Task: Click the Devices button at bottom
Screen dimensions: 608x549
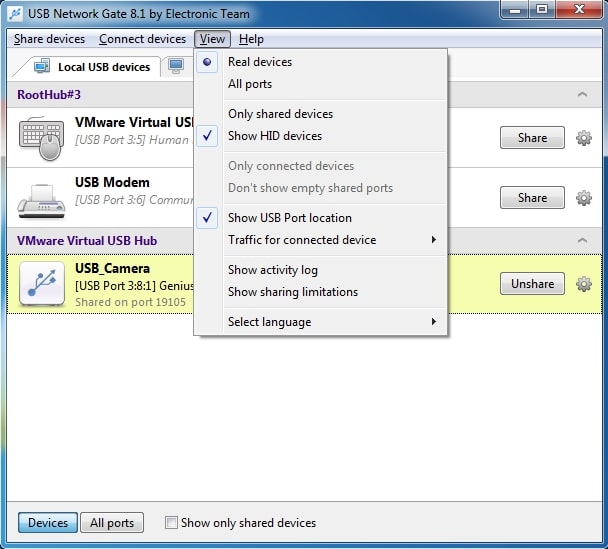Action: click(48, 523)
